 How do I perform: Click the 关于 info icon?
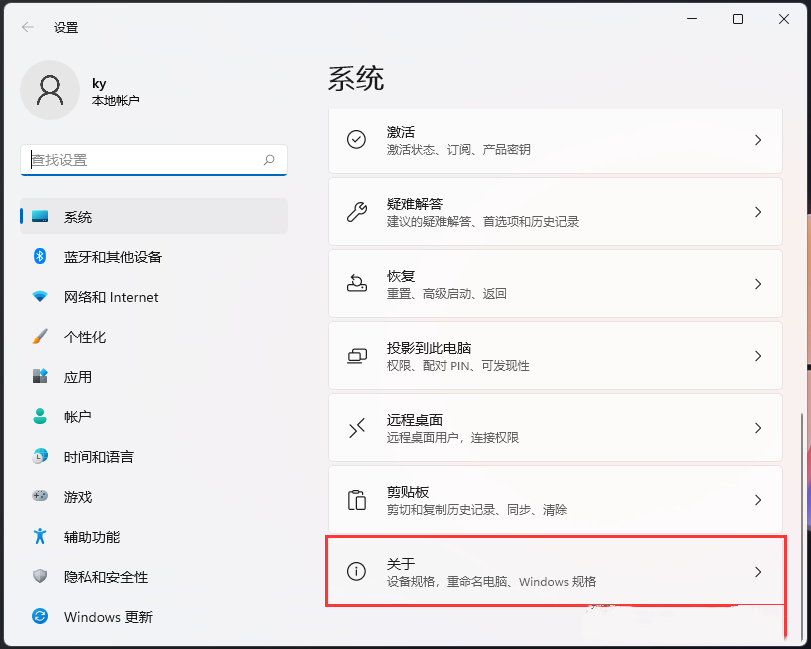click(x=357, y=572)
